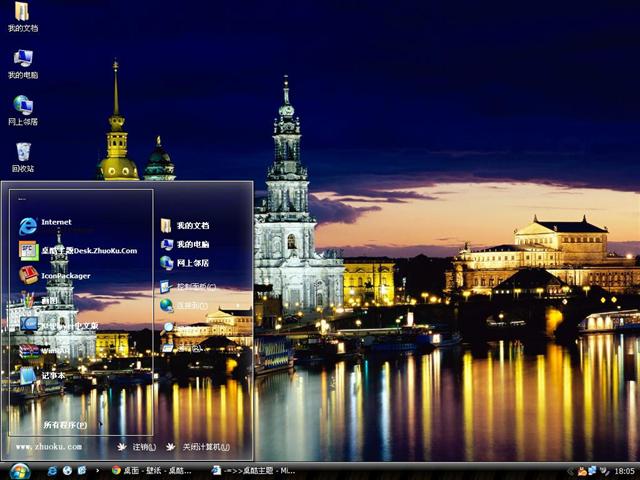Select the 网上邻居 desktop icon
Screen dimensions: 640x480
coord(23,111)
